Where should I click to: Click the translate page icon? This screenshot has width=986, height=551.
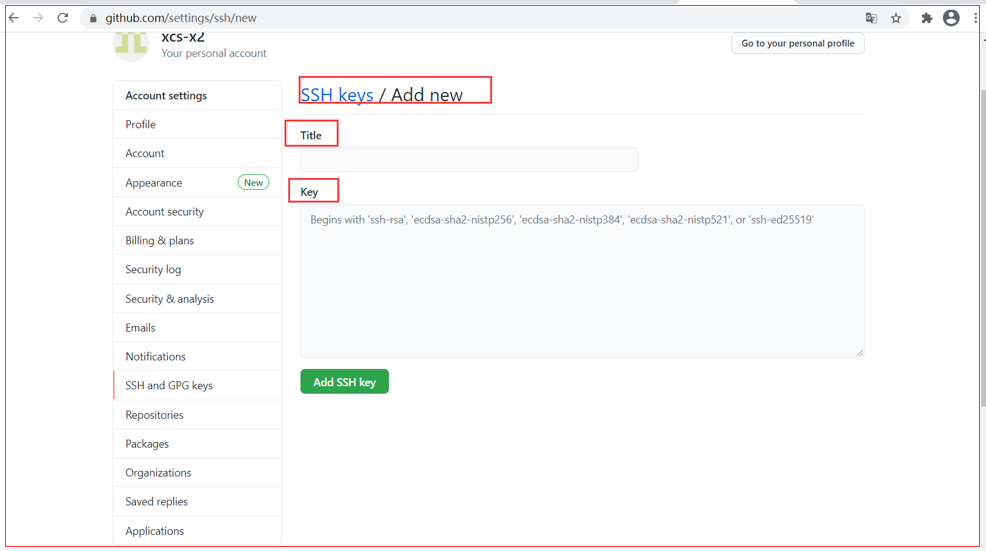[x=871, y=18]
